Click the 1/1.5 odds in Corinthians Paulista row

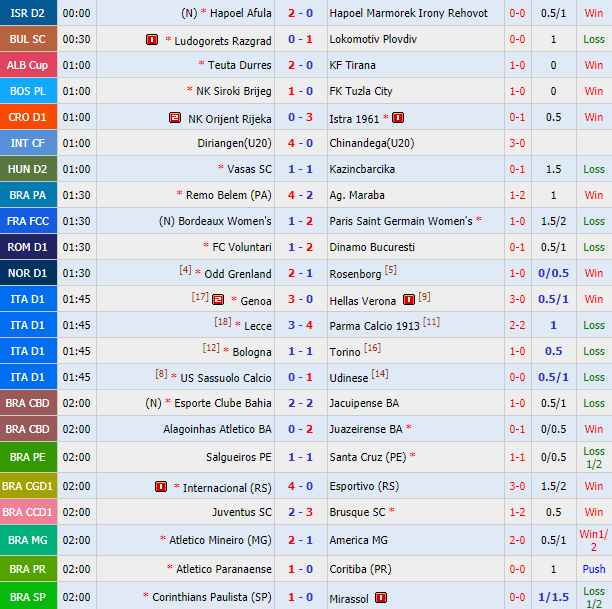553,597
